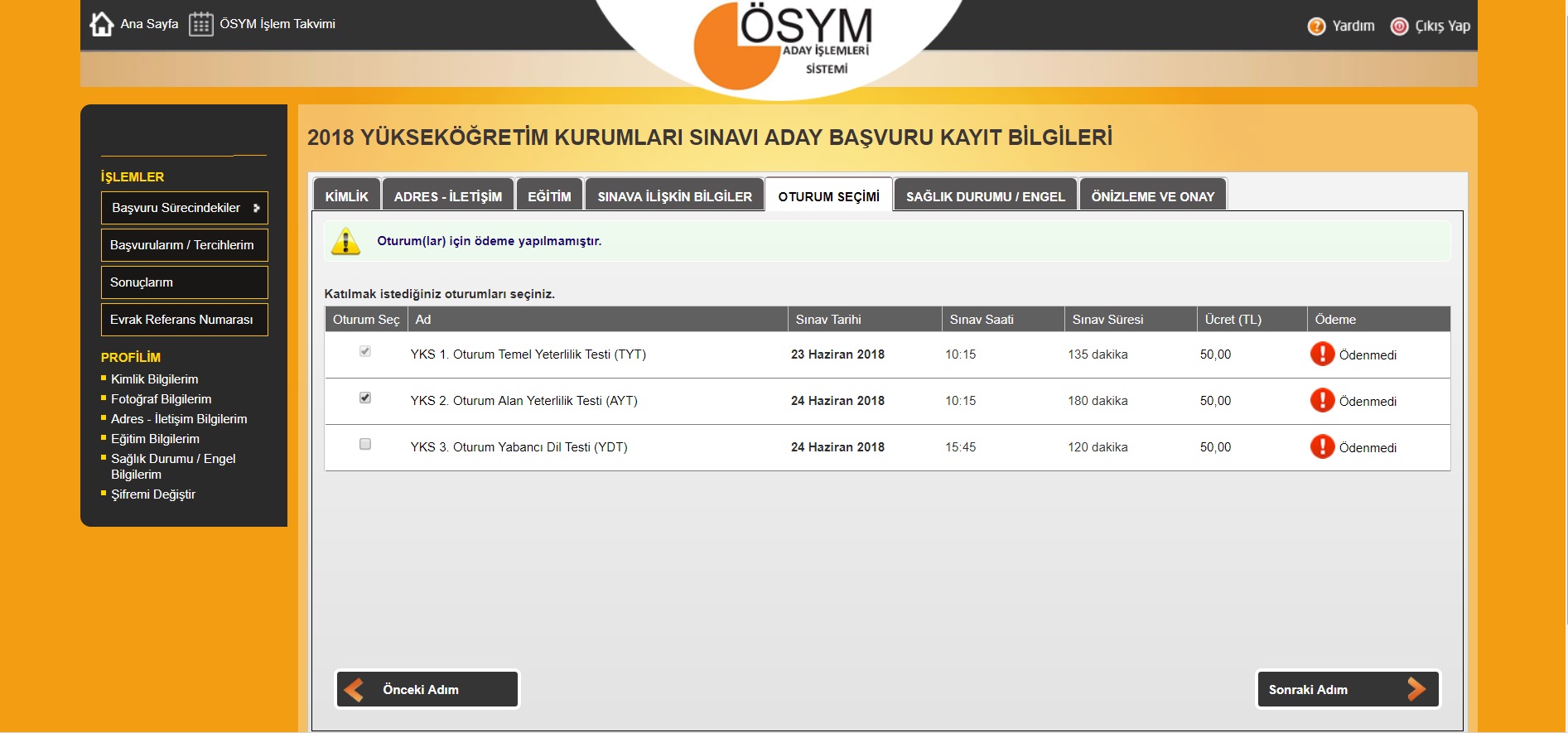Switch to the ADRES - İLETİŞİM tab
This screenshot has width=1568, height=733.
click(448, 195)
